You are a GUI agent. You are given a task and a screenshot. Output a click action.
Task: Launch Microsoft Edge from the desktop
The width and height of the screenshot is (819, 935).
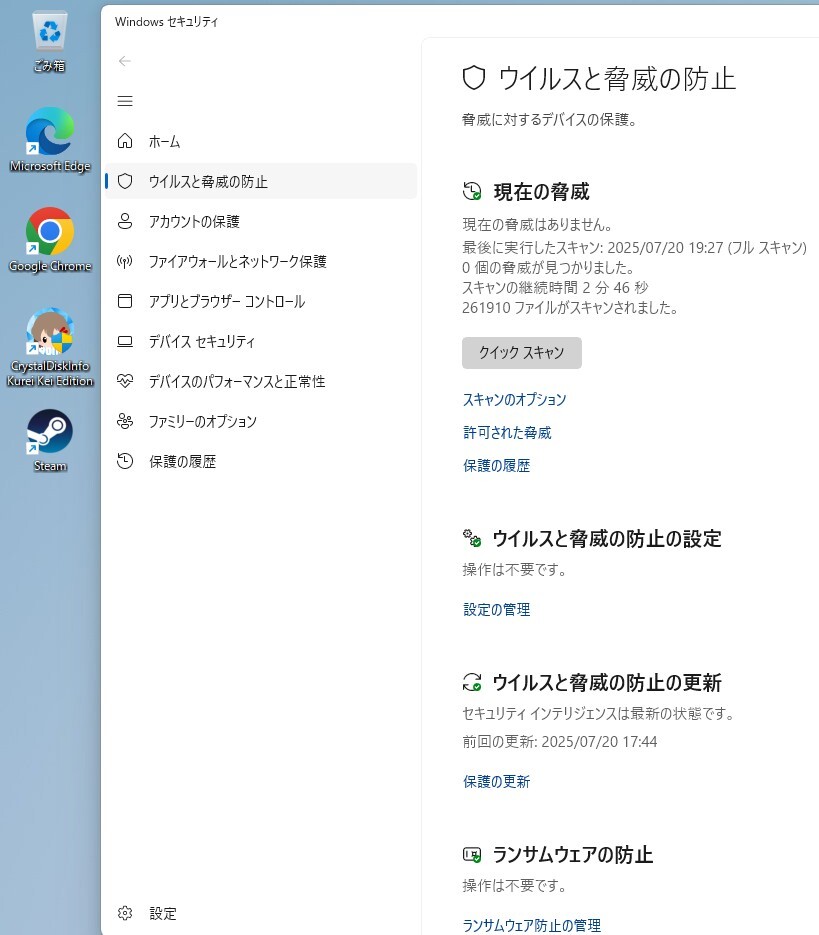click(x=50, y=140)
